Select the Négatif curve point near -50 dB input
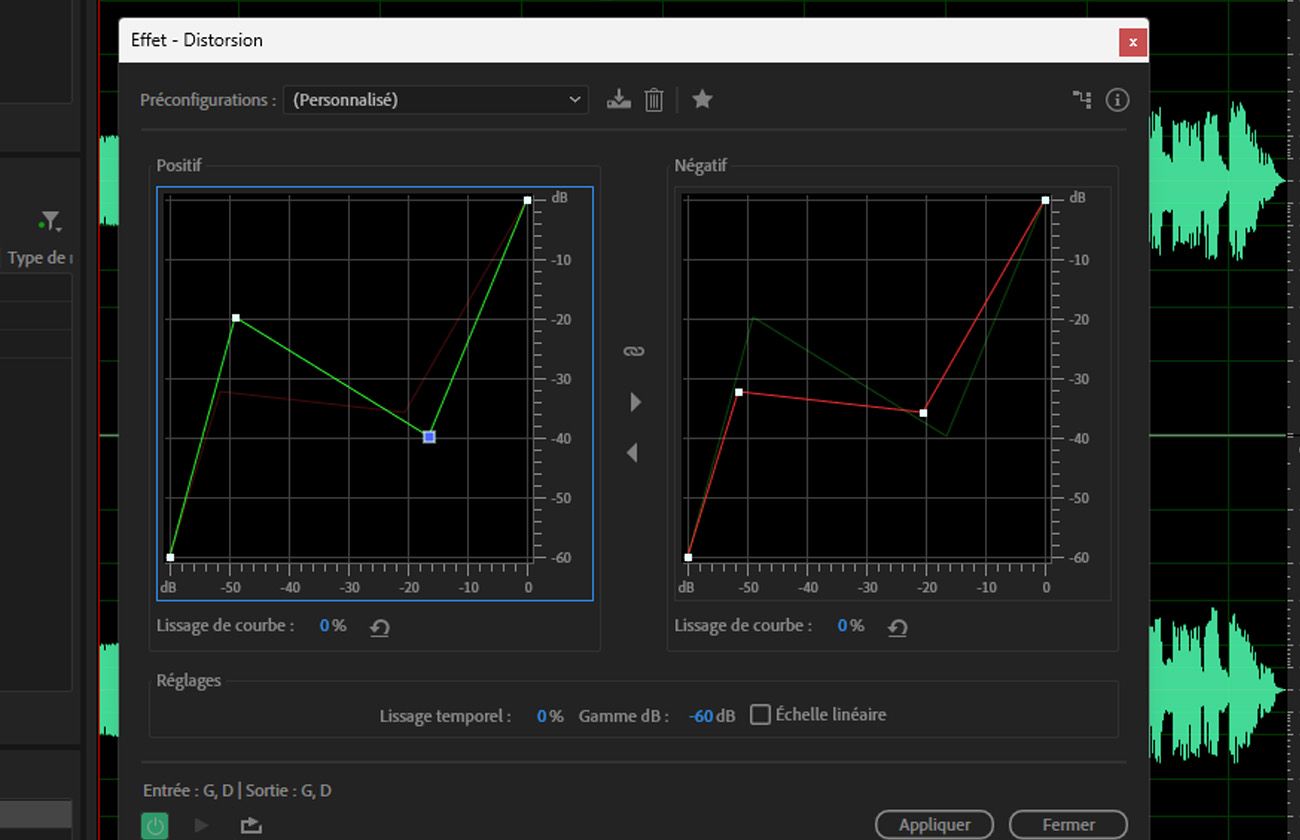 [x=739, y=392]
